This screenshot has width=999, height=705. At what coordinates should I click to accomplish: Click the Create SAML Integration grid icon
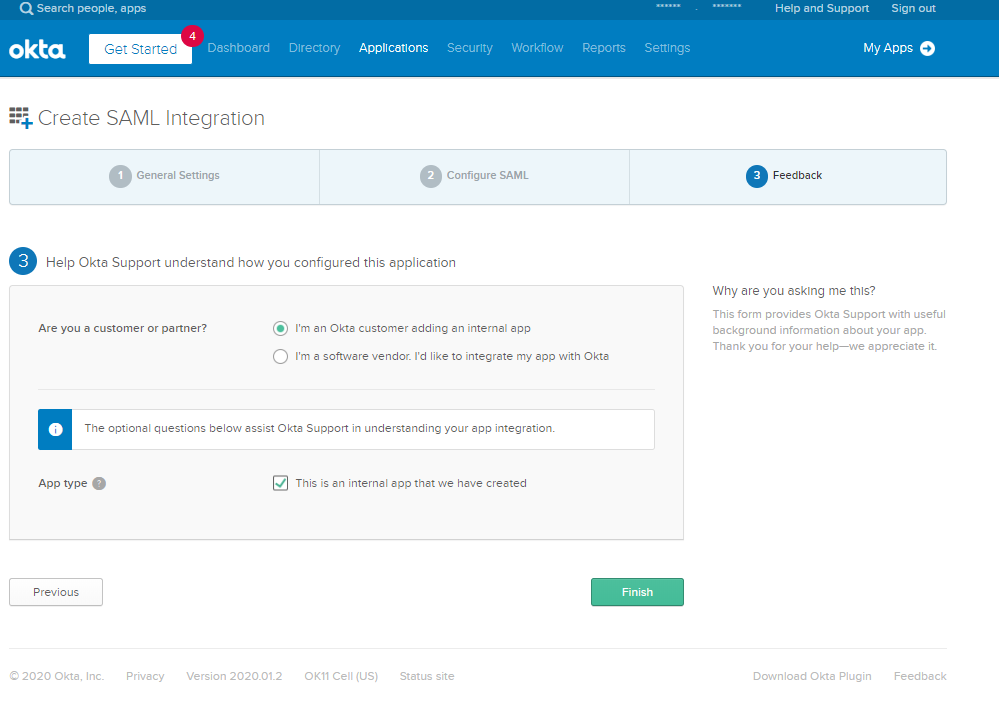[x=20, y=118]
